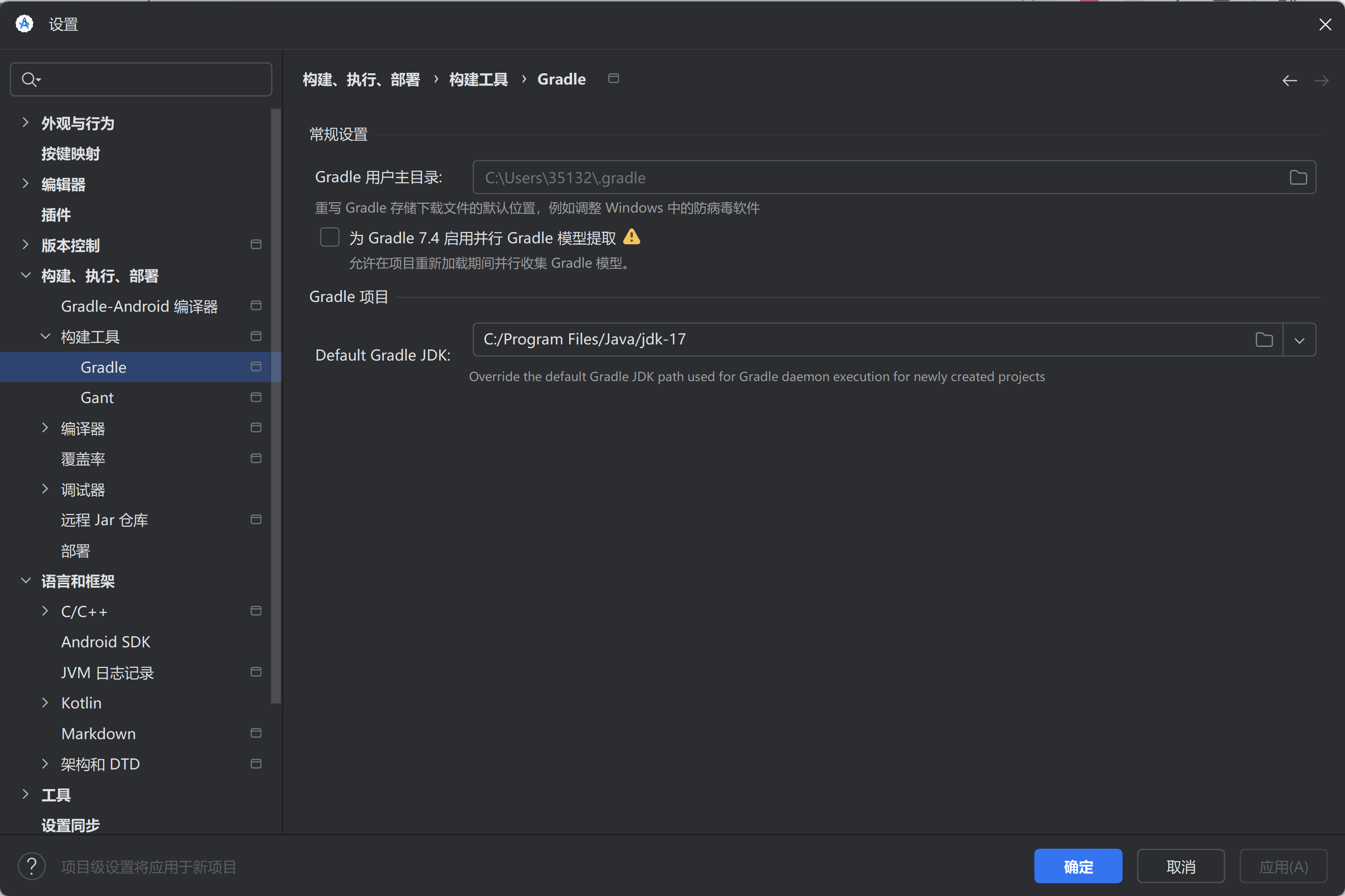Click the 确定 button
Viewport: 1345px width, 896px height.
pos(1078,866)
